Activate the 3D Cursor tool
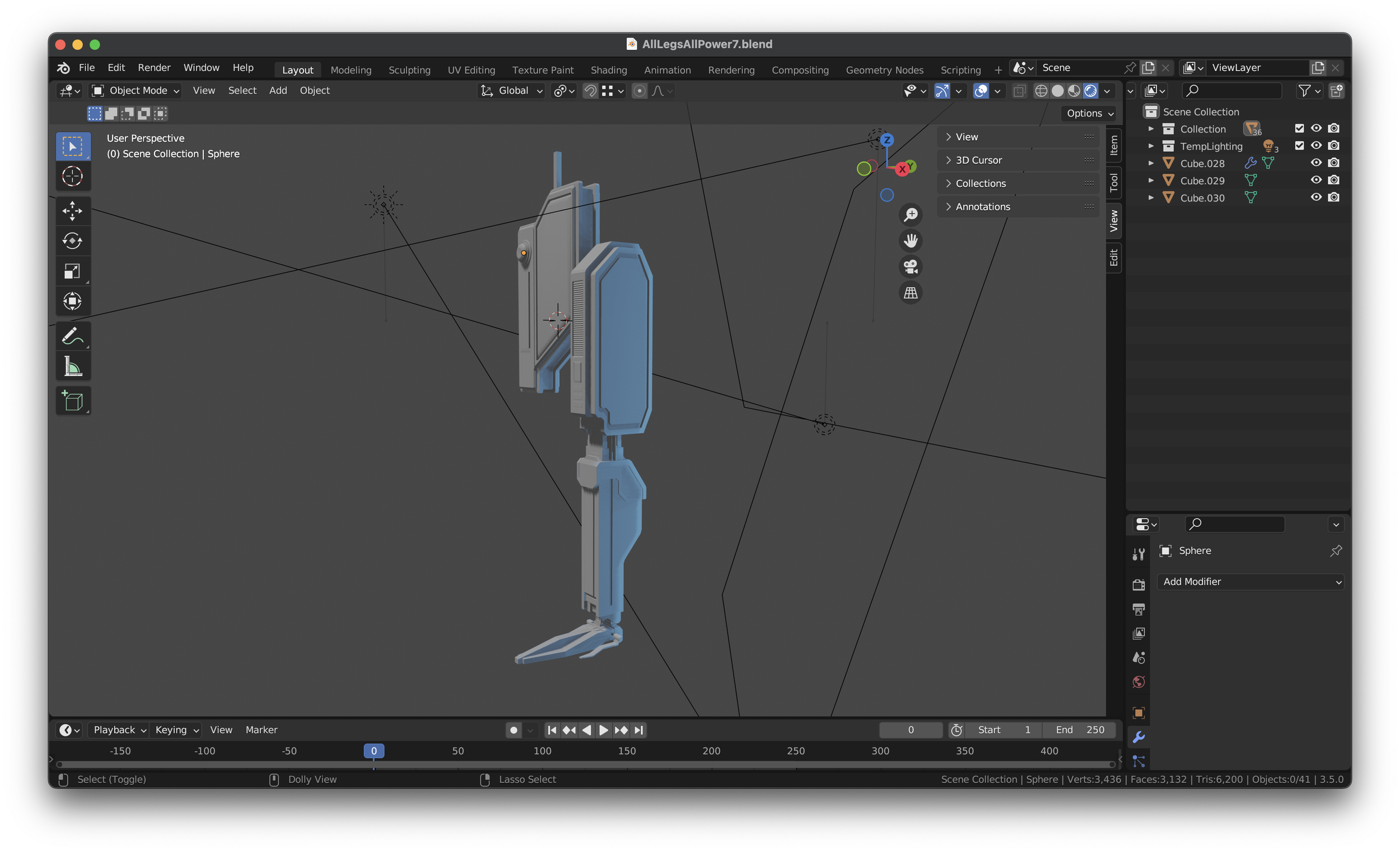This screenshot has height=852, width=1400. pos(73,177)
